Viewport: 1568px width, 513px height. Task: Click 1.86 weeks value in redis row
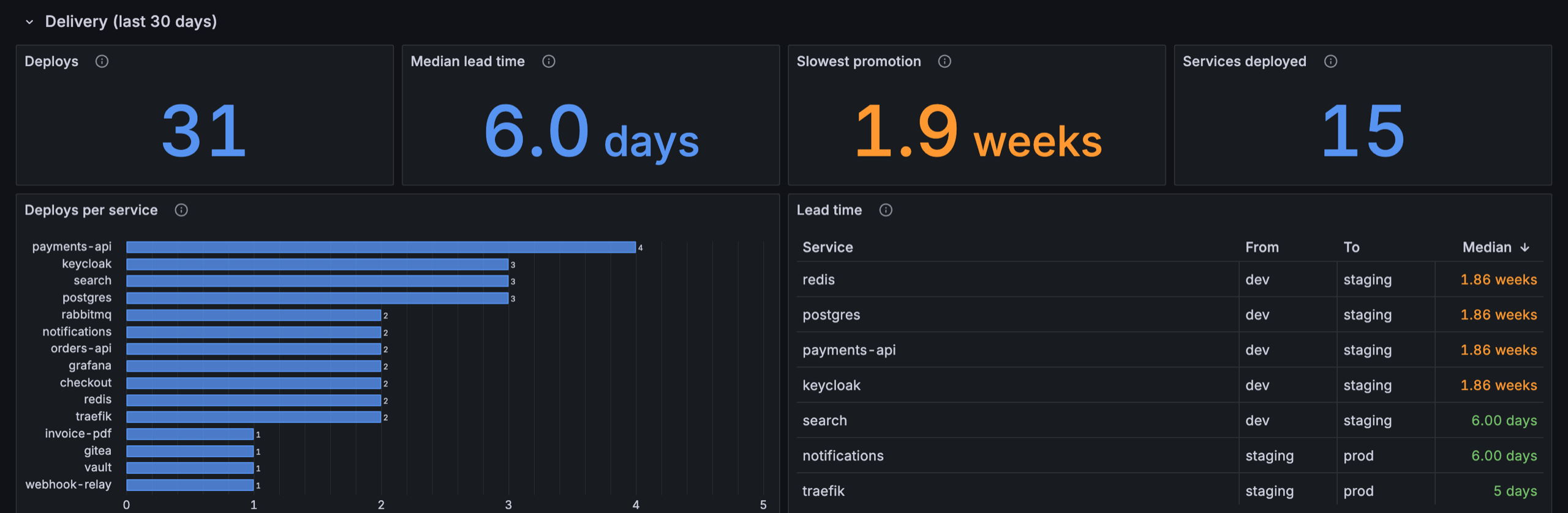(1498, 280)
